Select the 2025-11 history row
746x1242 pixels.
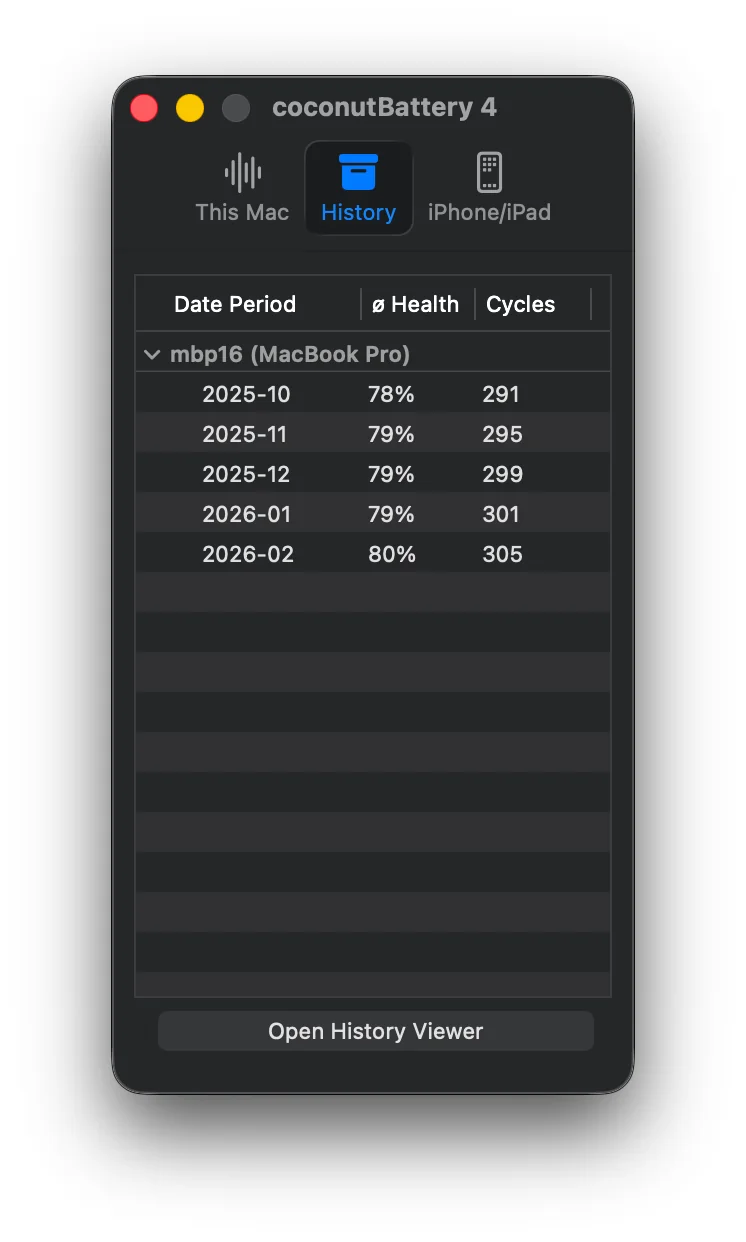pos(246,434)
